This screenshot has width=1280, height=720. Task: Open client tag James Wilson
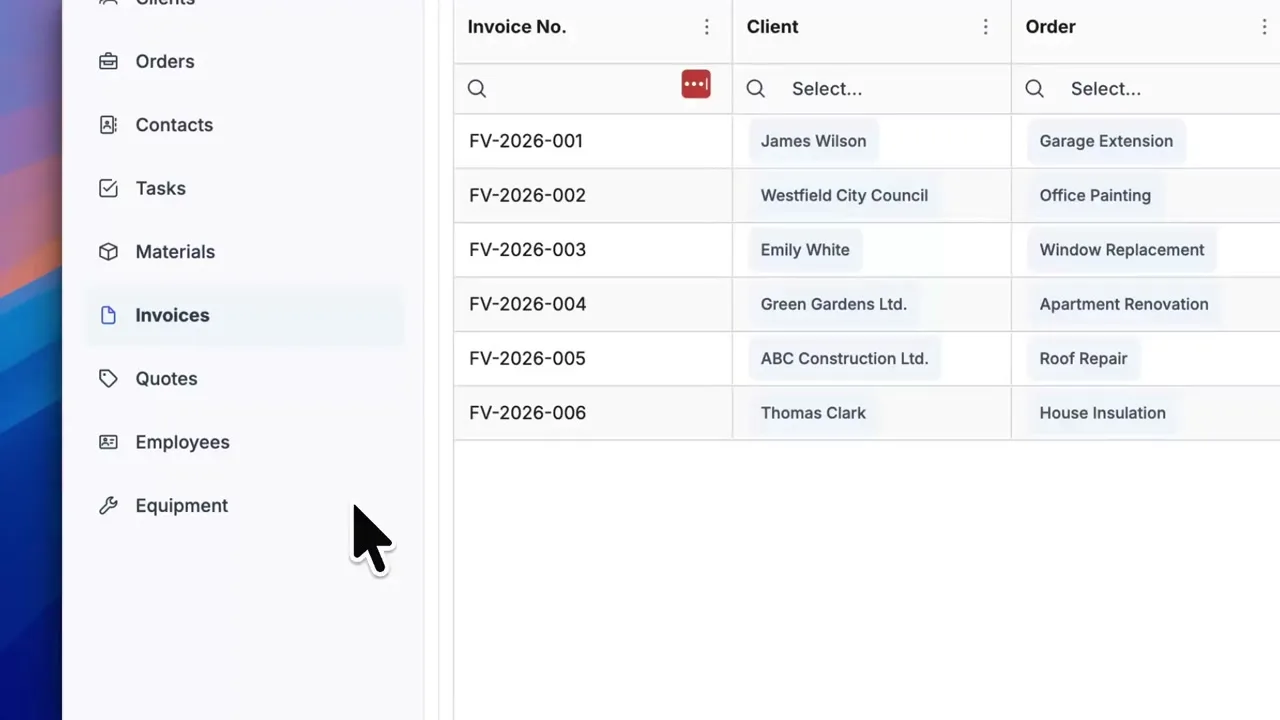click(813, 141)
